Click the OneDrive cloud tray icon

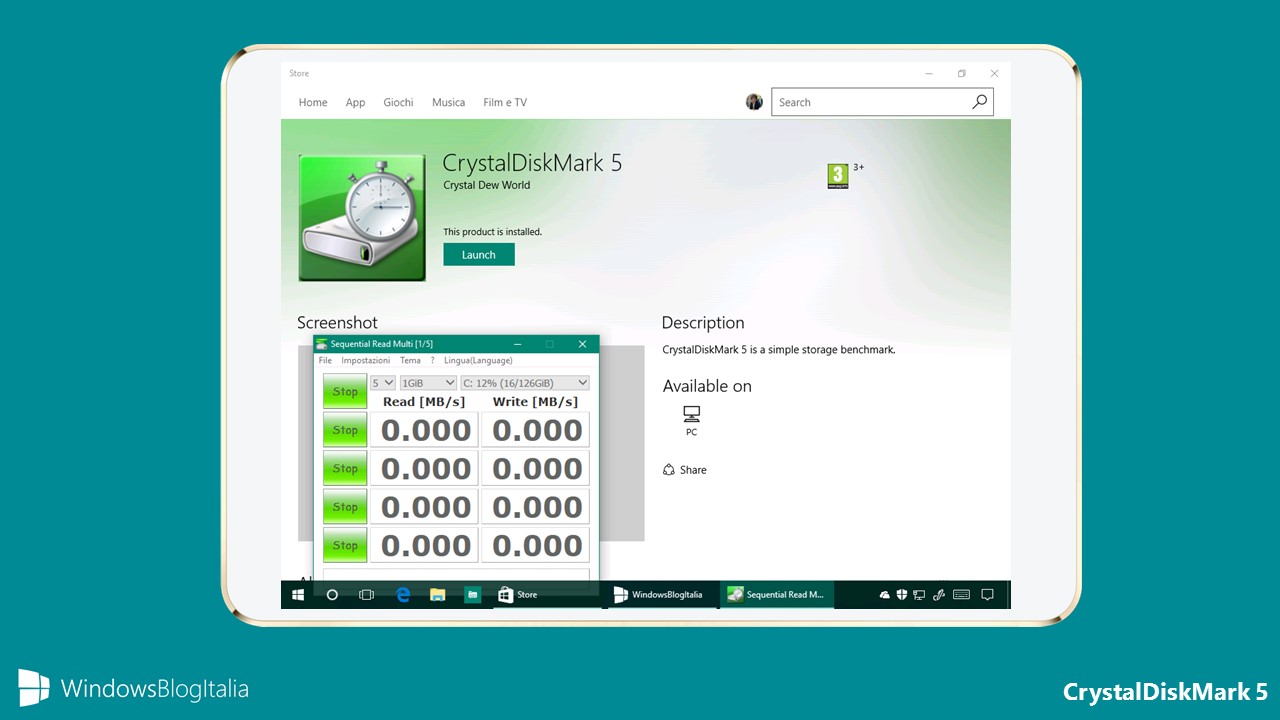click(x=884, y=595)
